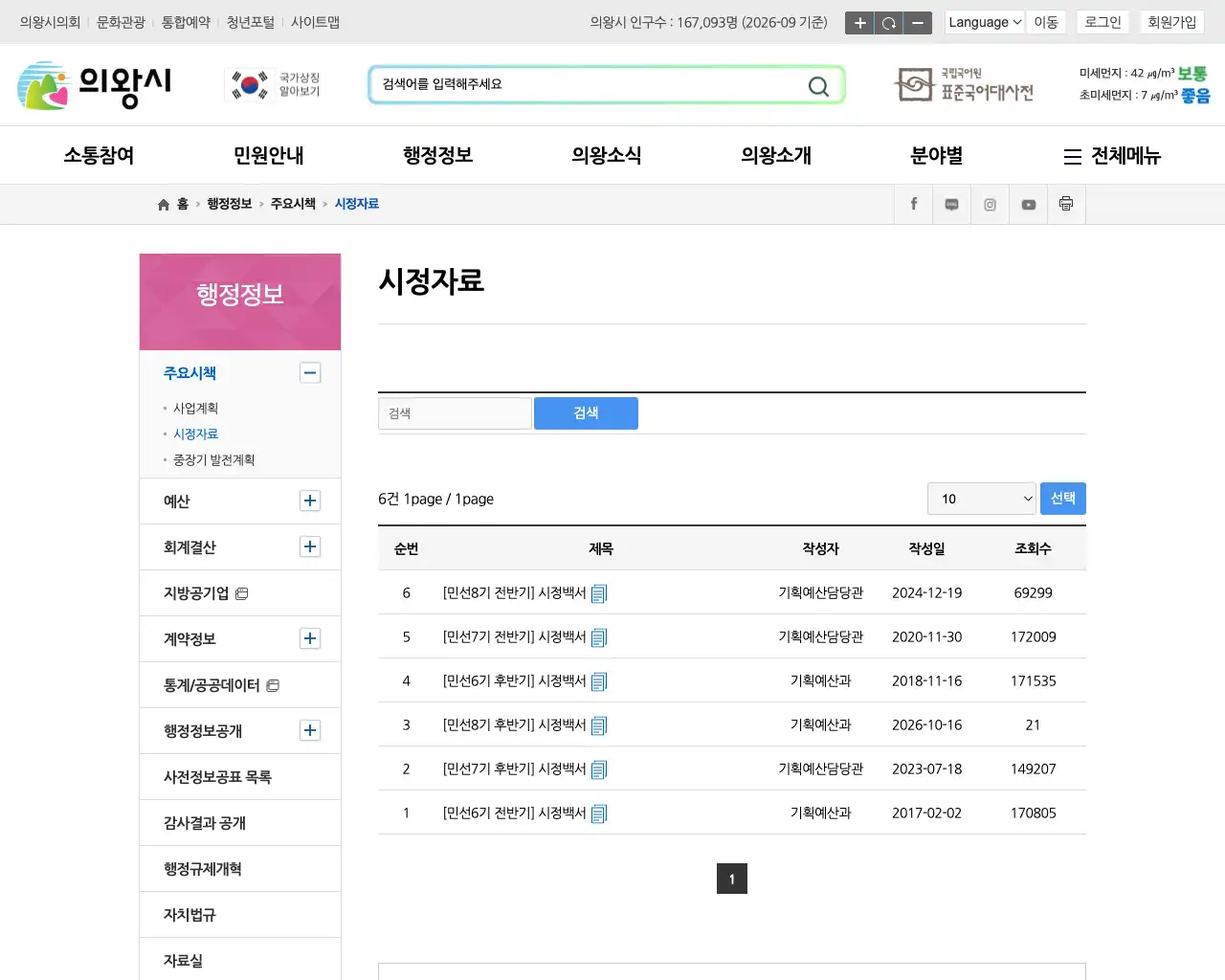Click the font size reset button
The width and height of the screenshot is (1225, 980).
pos(889,23)
